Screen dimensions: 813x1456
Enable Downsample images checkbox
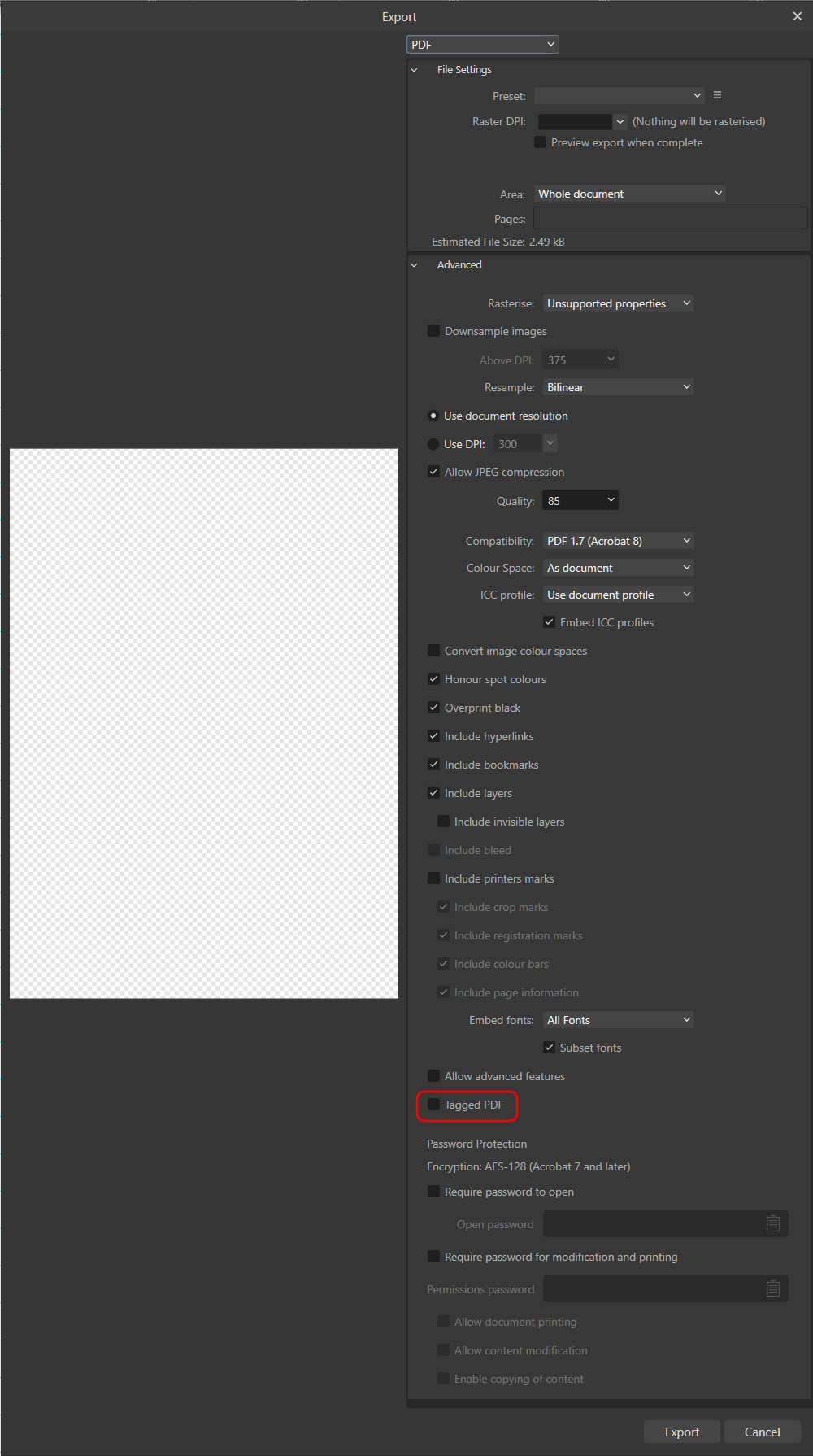pyautogui.click(x=434, y=331)
